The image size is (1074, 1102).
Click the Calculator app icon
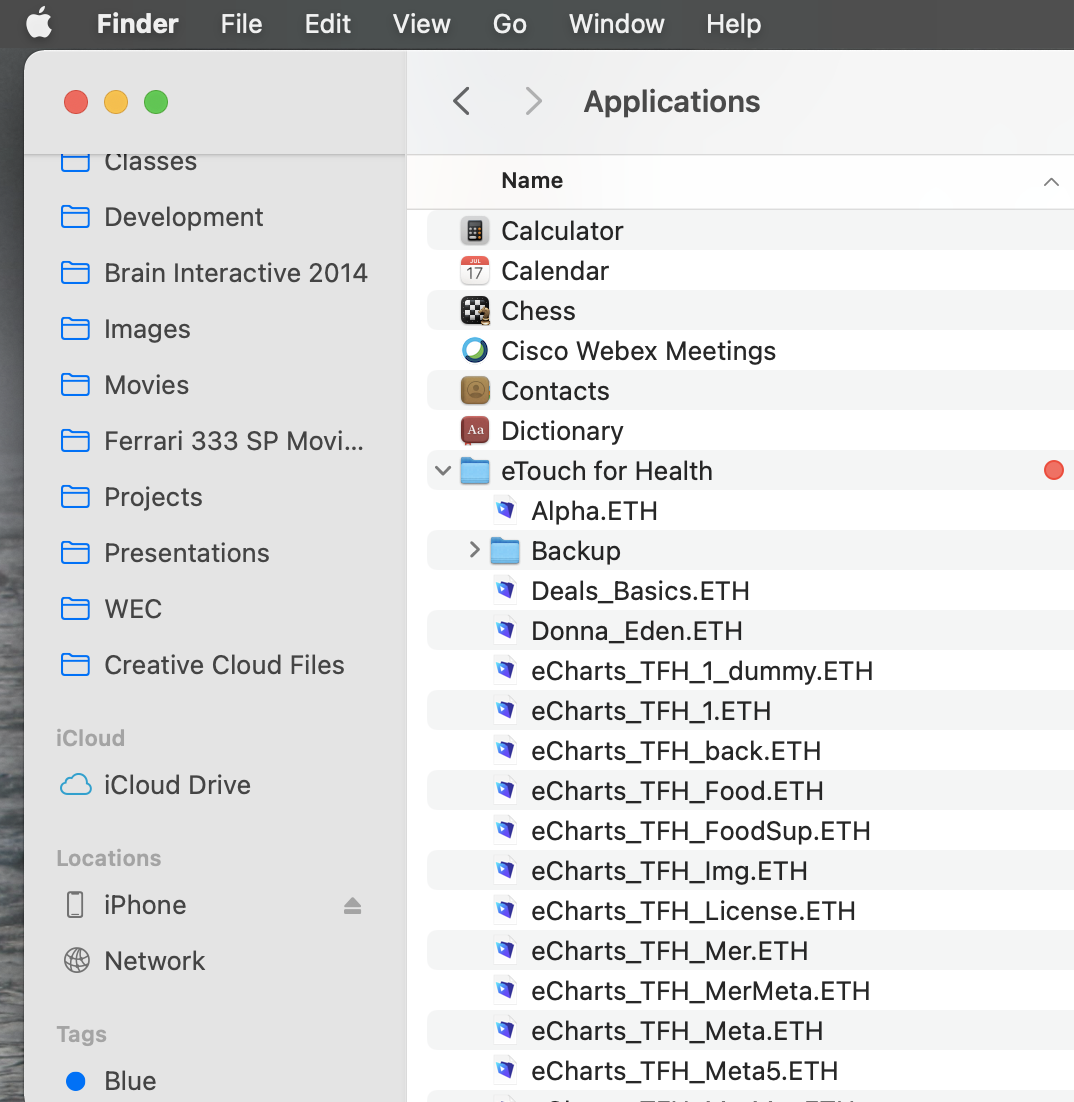click(x=475, y=231)
